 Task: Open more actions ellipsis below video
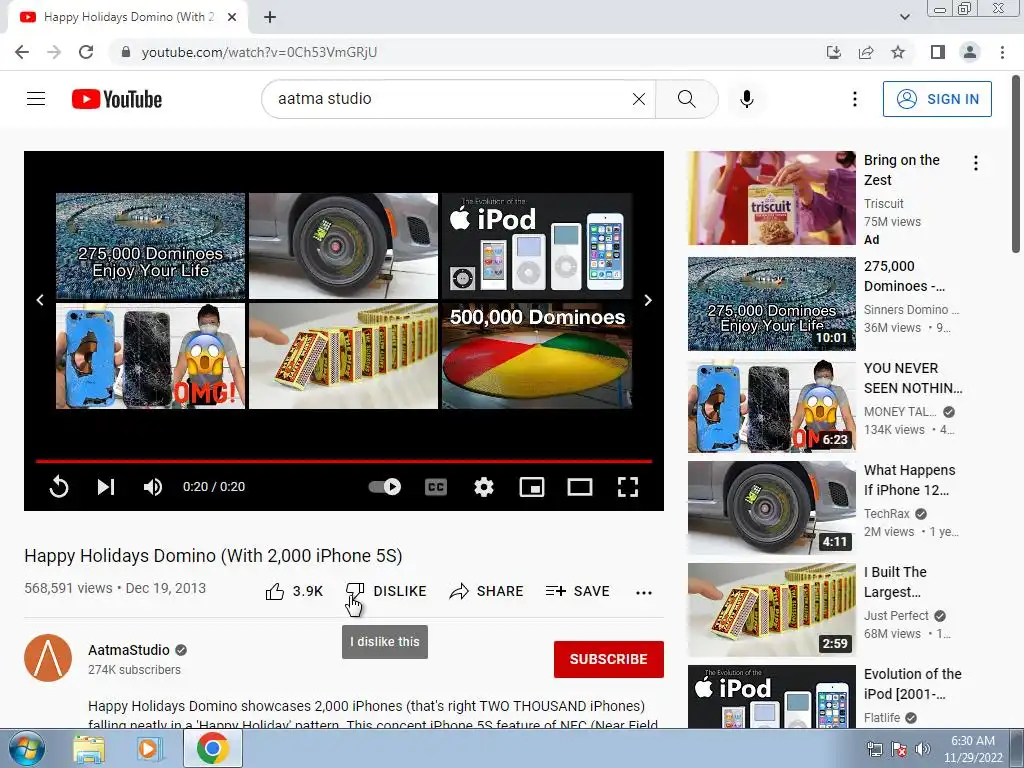(x=644, y=592)
